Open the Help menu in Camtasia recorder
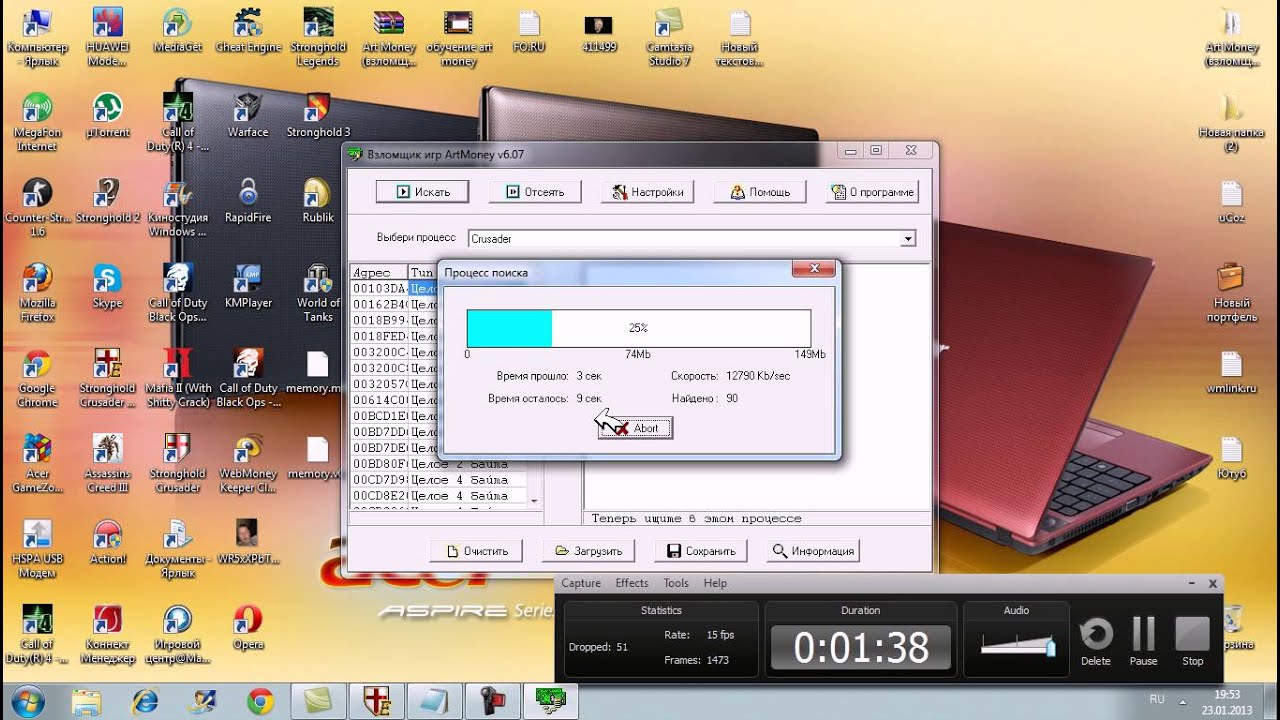1280x720 pixels. (715, 583)
